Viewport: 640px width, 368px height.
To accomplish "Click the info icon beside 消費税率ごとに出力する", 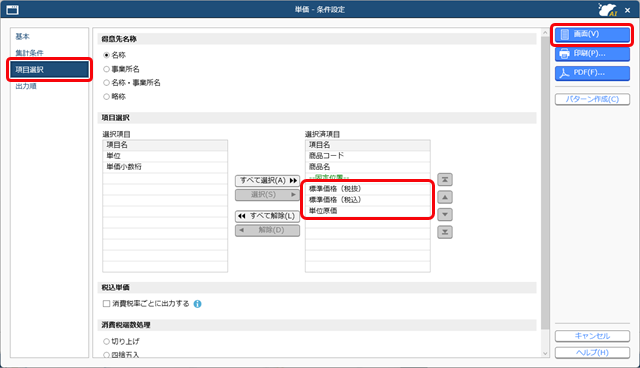I will point(198,304).
